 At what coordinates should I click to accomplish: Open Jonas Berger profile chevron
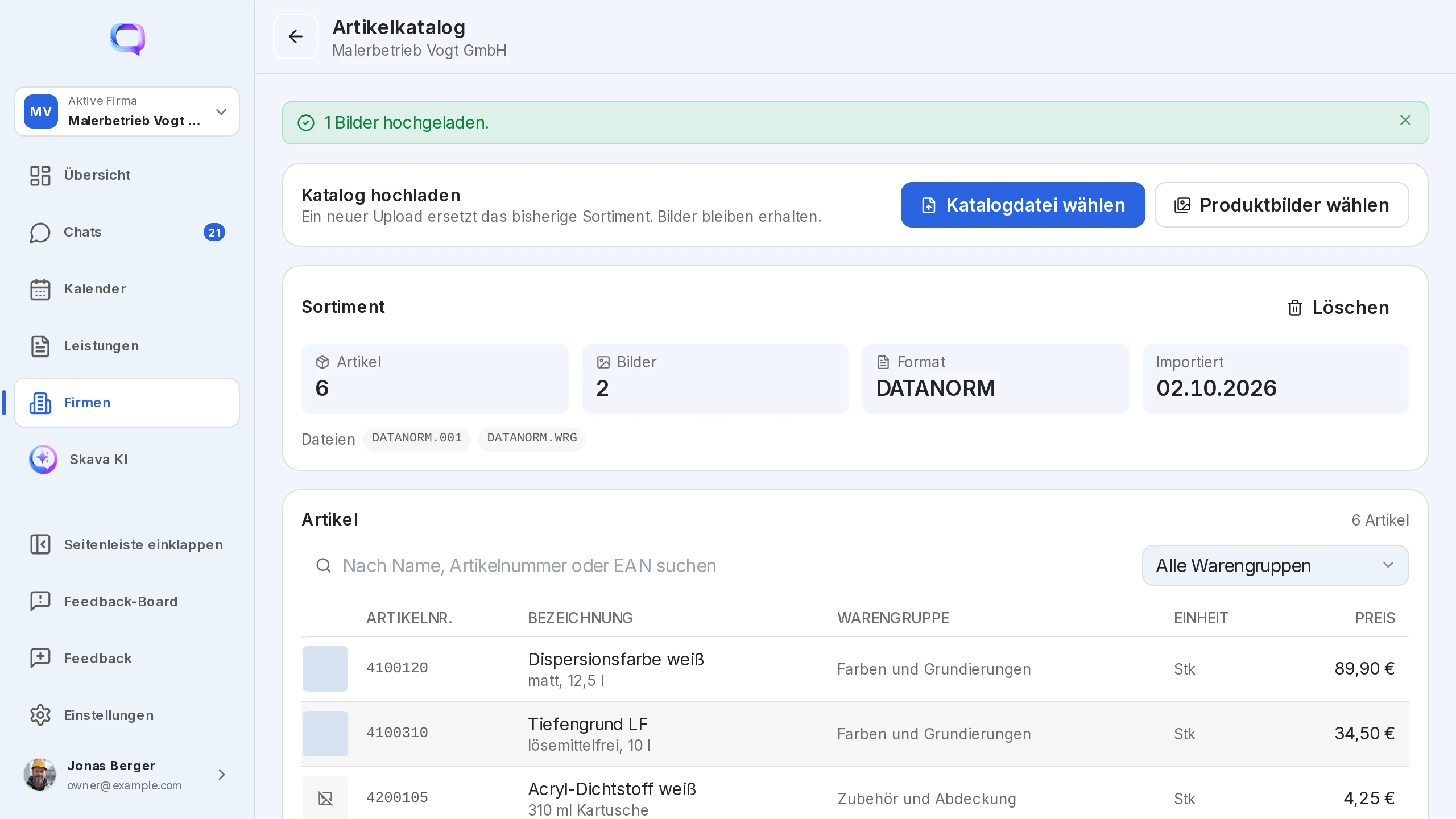(x=222, y=775)
